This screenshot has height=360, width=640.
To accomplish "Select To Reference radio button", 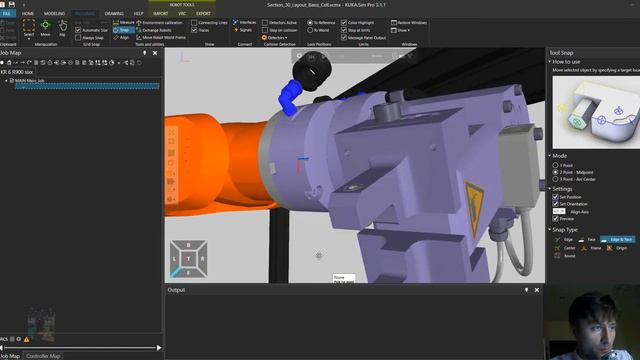I will point(310,23).
